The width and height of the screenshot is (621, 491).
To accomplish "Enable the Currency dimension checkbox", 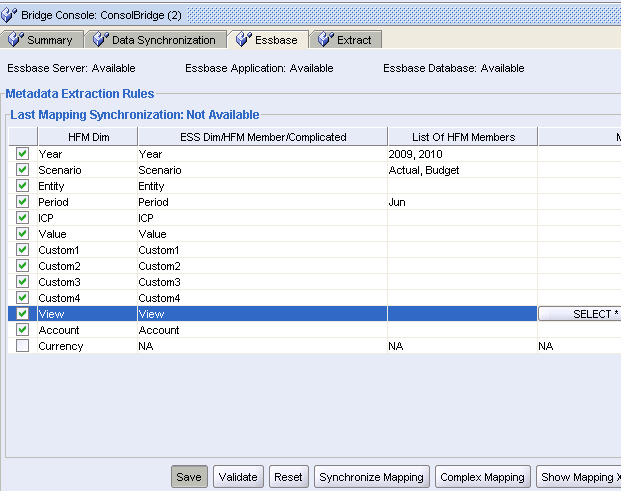I will point(22,346).
